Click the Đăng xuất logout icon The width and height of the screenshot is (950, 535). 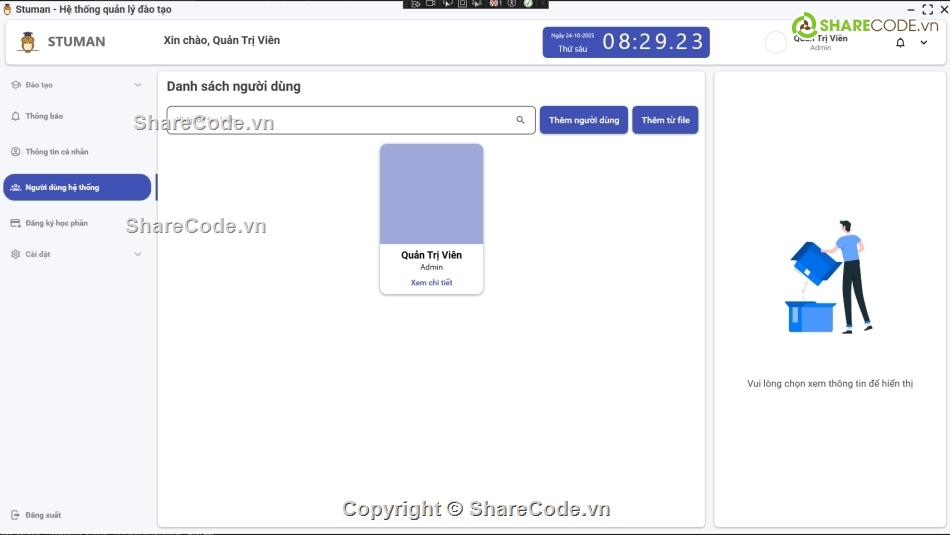tap(15, 515)
